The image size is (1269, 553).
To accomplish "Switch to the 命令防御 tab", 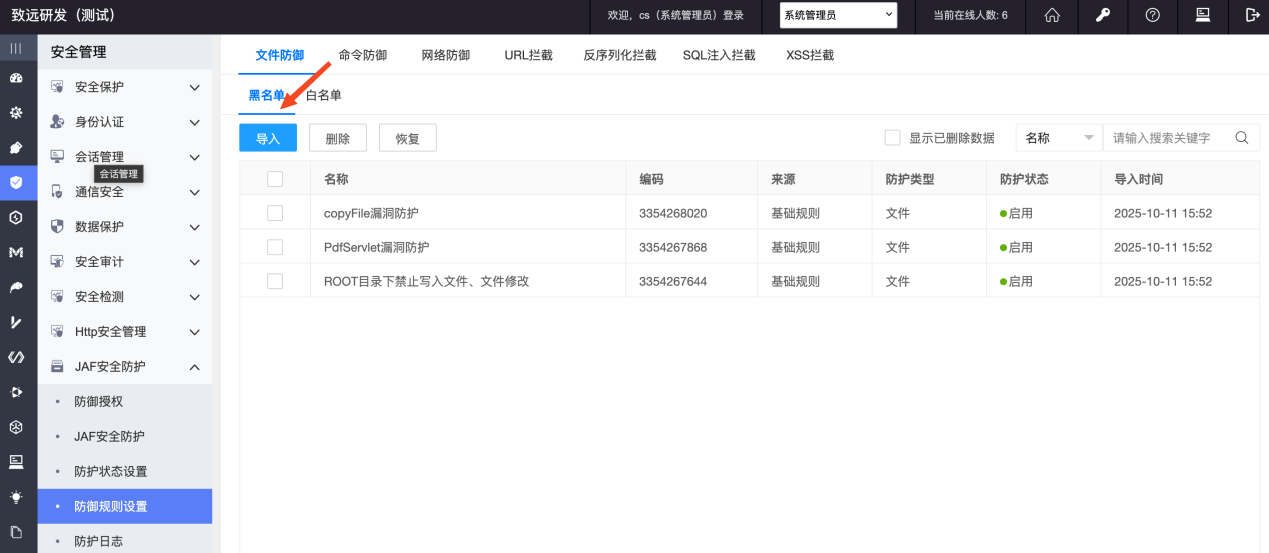I will pyautogui.click(x=363, y=55).
